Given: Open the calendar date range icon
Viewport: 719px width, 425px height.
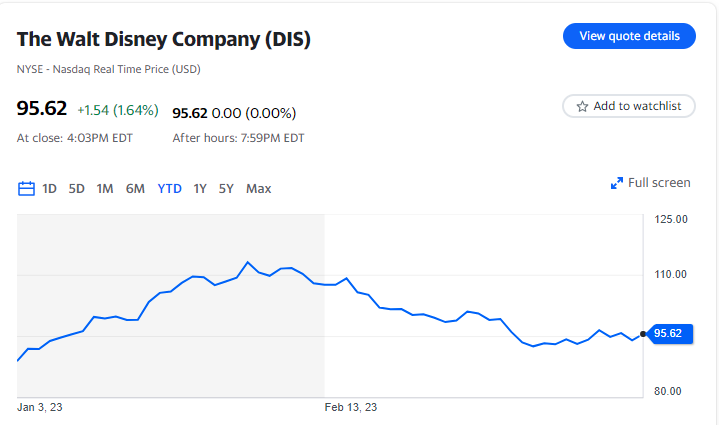Looking at the screenshot, I should click(x=27, y=188).
